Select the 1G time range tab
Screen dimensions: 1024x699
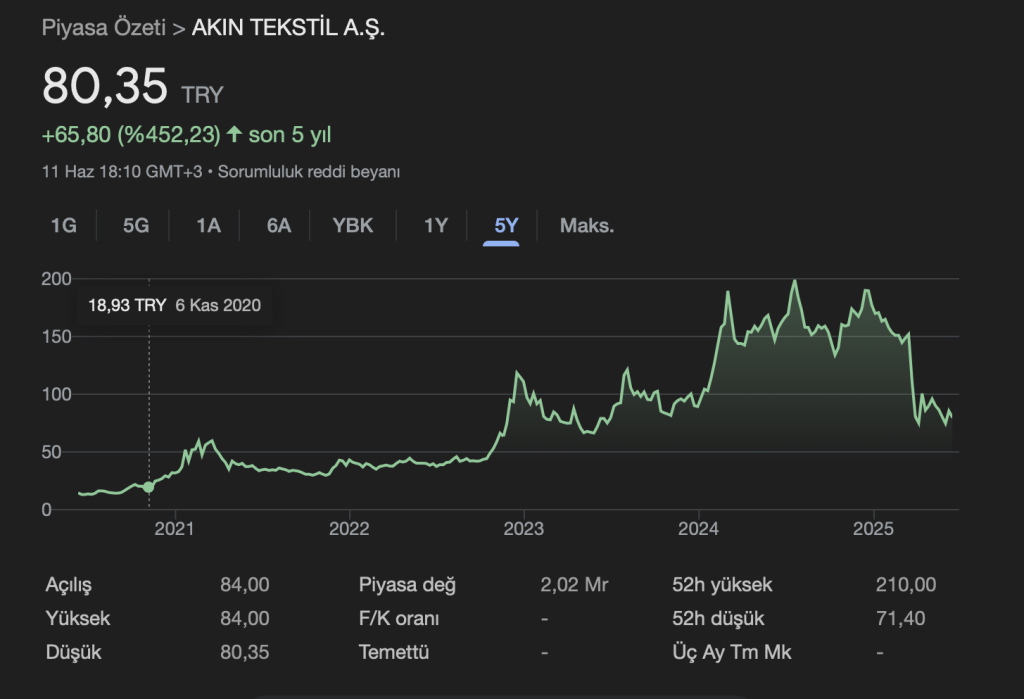(x=63, y=225)
